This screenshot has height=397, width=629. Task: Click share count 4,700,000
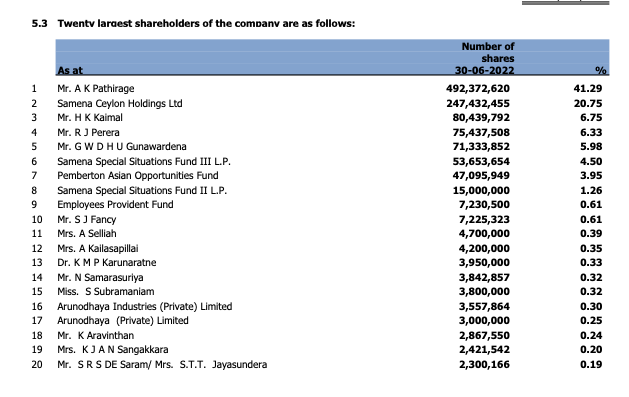484,233
